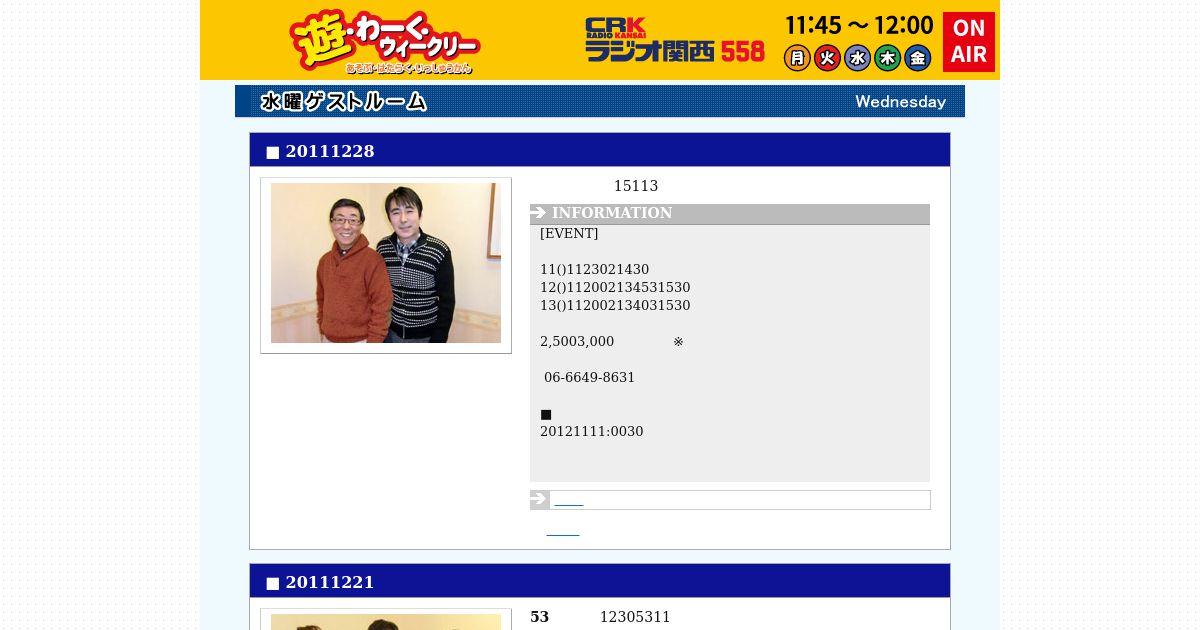
Task: Click the schedule line starting 11()
Action: tap(595, 269)
